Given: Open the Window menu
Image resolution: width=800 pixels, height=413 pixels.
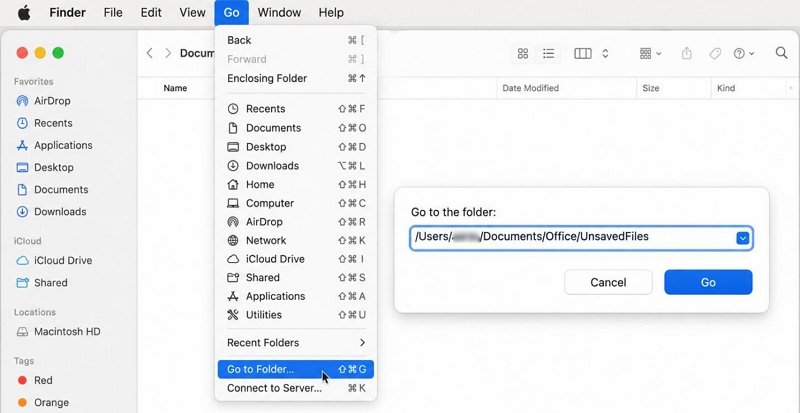Looking at the screenshot, I should tap(279, 12).
